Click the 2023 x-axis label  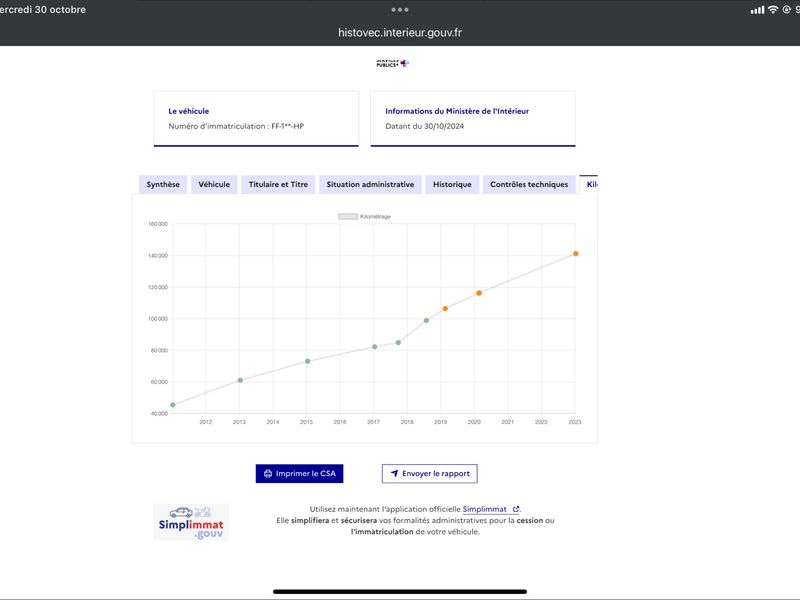(574, 422)
